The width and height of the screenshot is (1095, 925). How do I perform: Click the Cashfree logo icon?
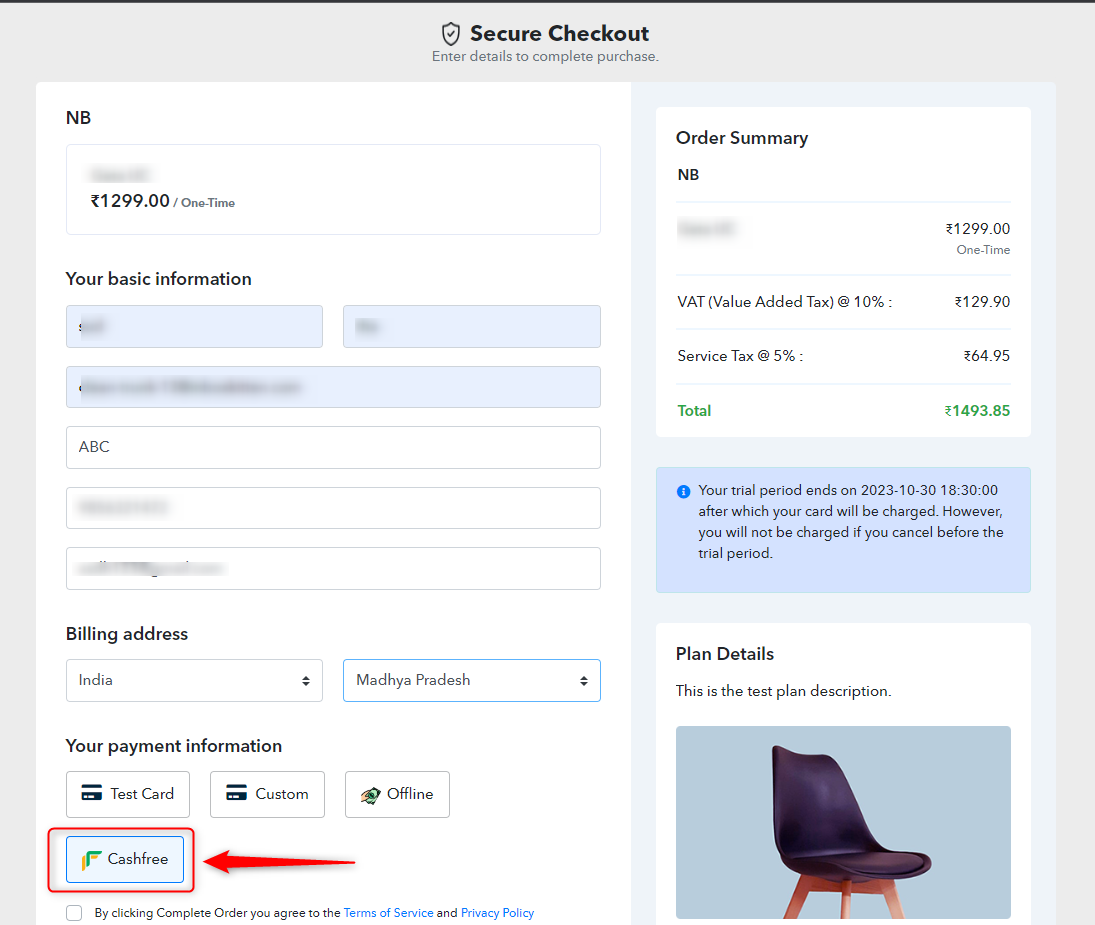pyautogui.click(x=91, y=859)
